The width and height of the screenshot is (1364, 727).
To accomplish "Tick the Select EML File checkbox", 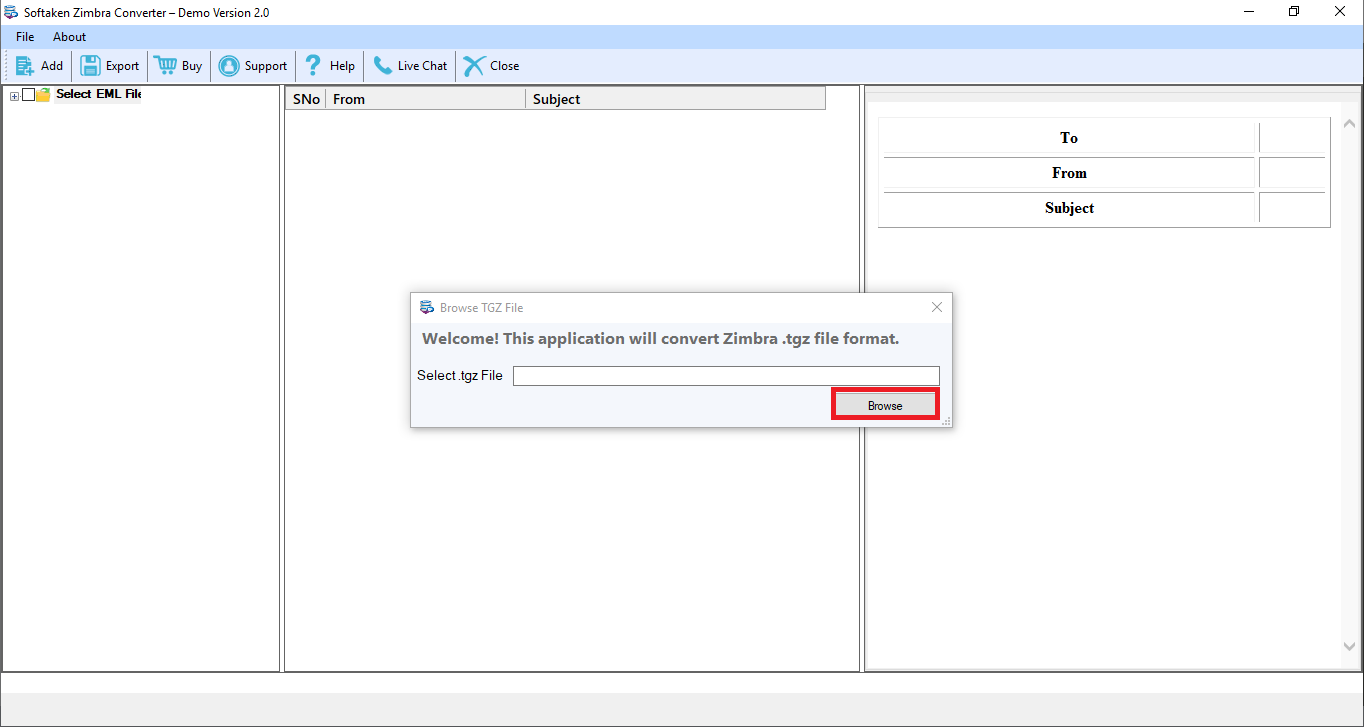I will (28, 95).
